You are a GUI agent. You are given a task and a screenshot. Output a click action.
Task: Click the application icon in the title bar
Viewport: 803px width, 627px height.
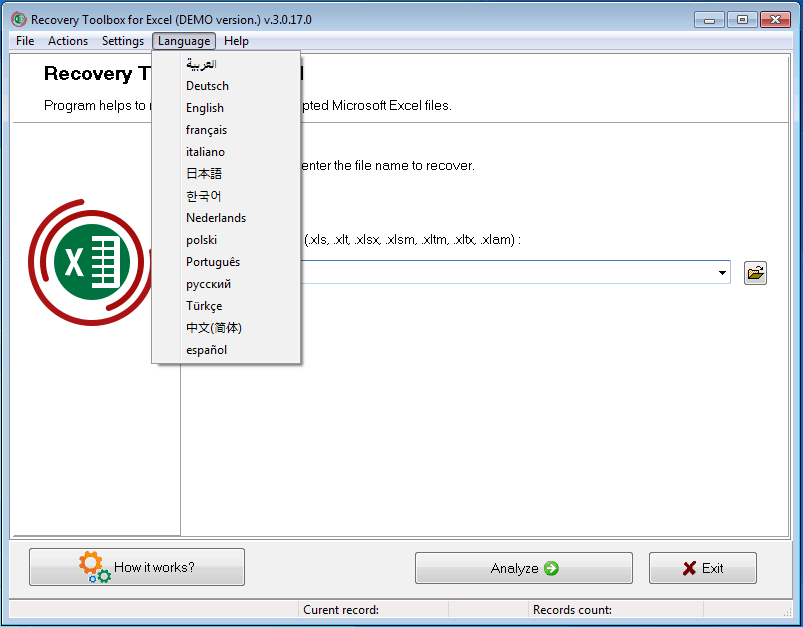click(x=18, y=18)
